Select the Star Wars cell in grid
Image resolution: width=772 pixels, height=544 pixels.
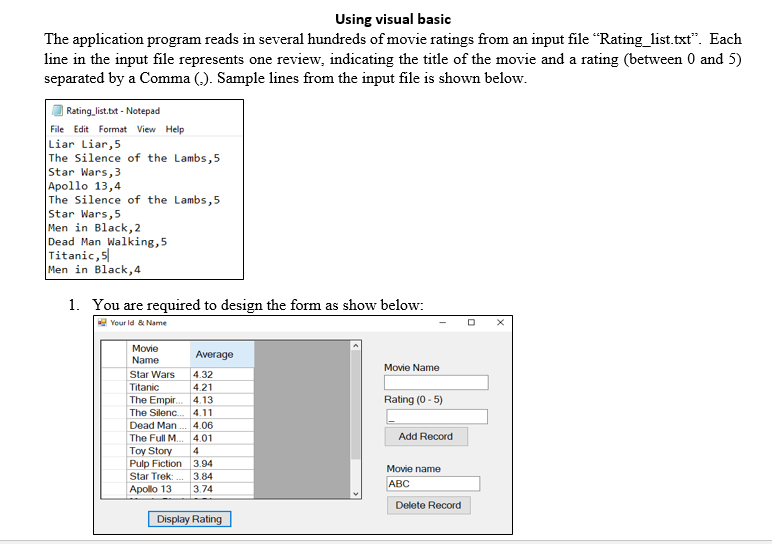pos(158,375)
